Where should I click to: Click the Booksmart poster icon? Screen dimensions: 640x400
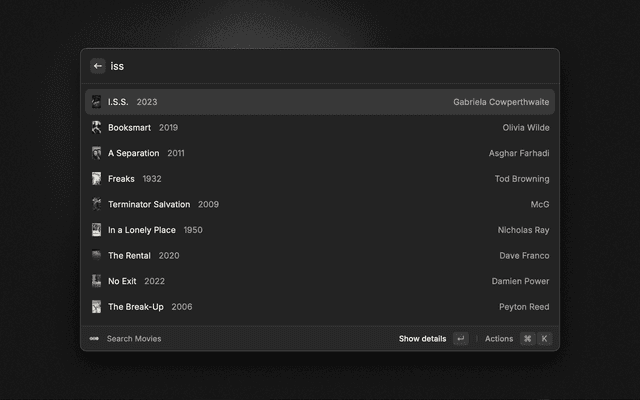96,128
